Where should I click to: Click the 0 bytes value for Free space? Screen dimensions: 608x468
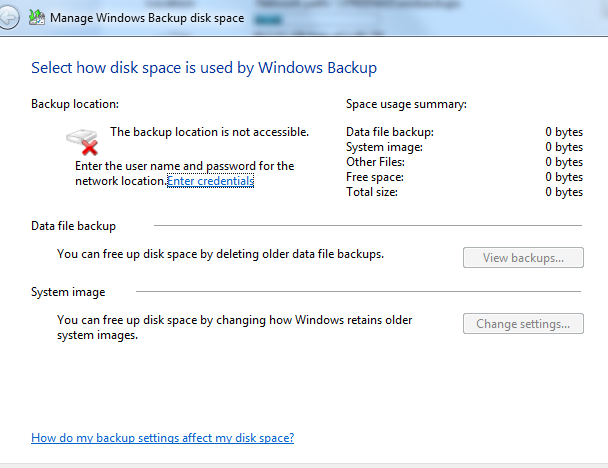tap(564, 177)
